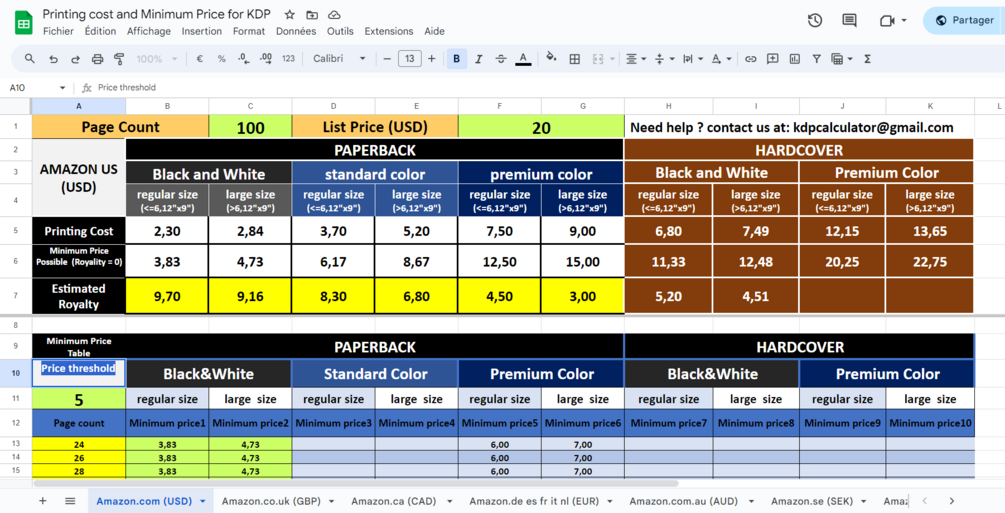
Task: Open Amazon.com (USD) tab options arrow
Action: click(203, 501)
